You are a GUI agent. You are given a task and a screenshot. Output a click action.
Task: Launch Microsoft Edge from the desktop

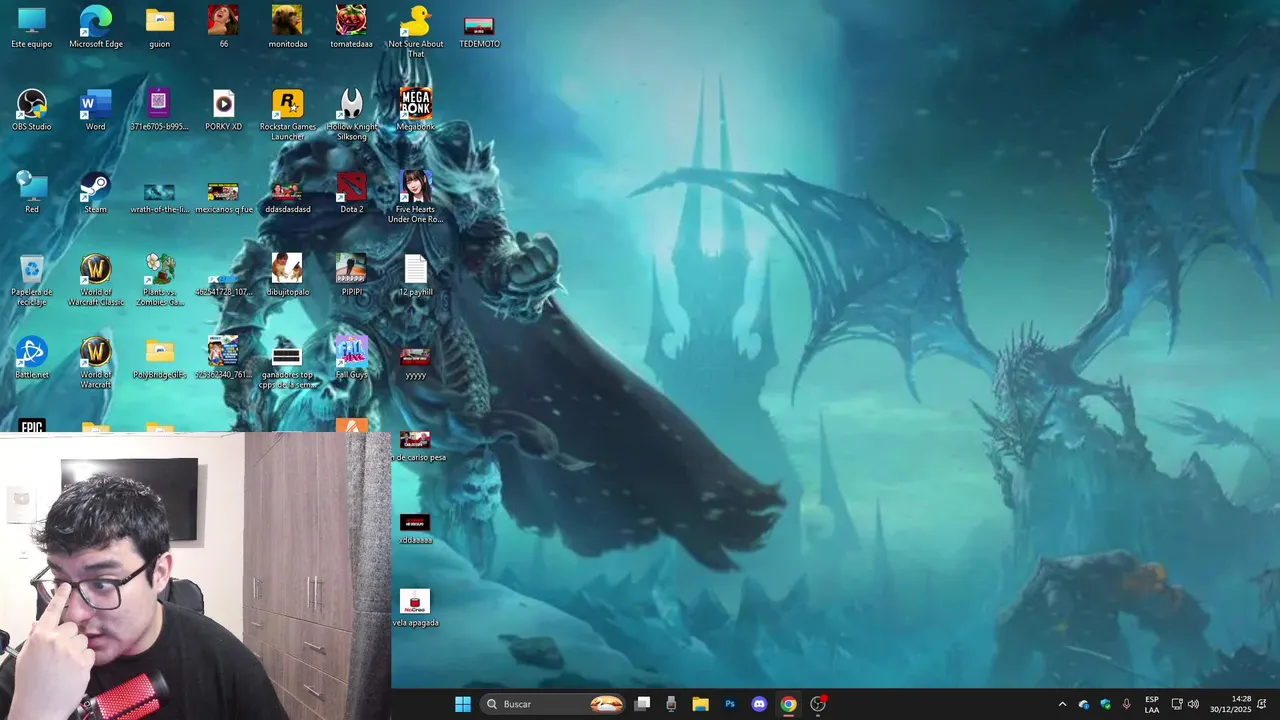coord(96,27)
